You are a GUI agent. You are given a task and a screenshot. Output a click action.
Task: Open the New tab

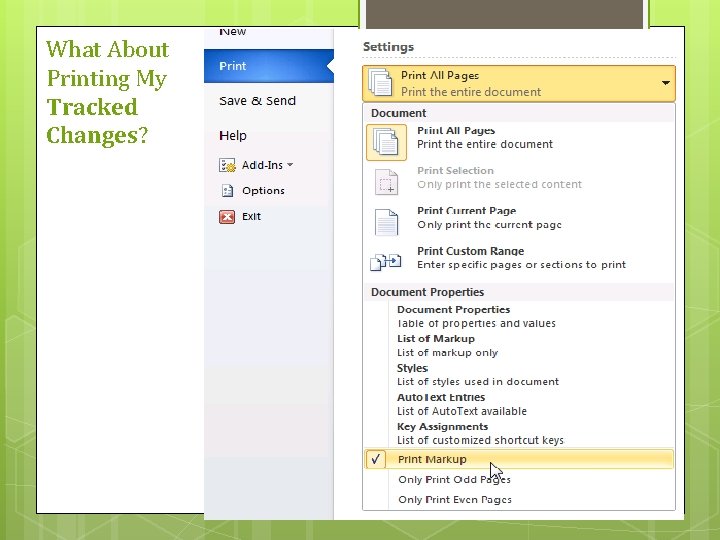[232, 32]
